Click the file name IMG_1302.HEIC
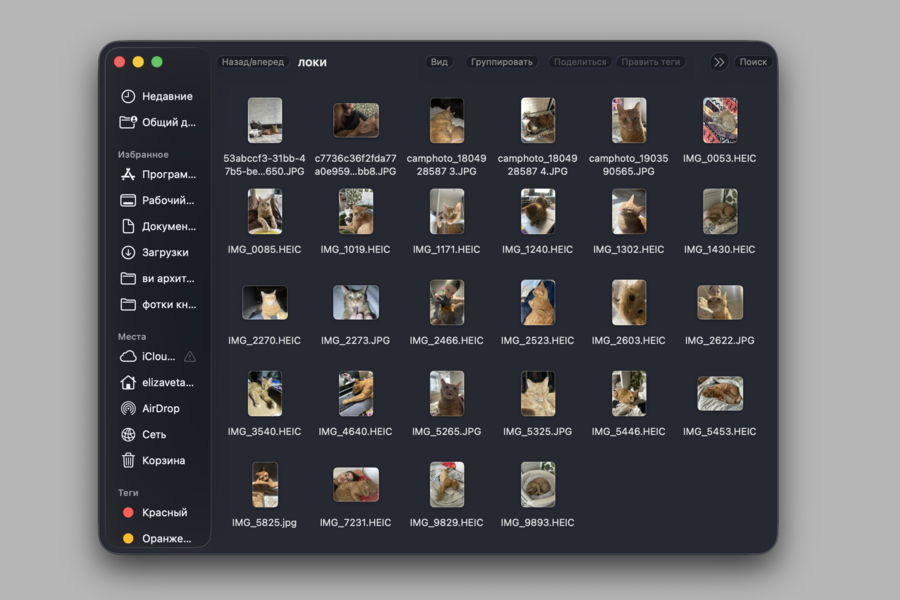This screenshot has height=600, width=900. [629, 250]
